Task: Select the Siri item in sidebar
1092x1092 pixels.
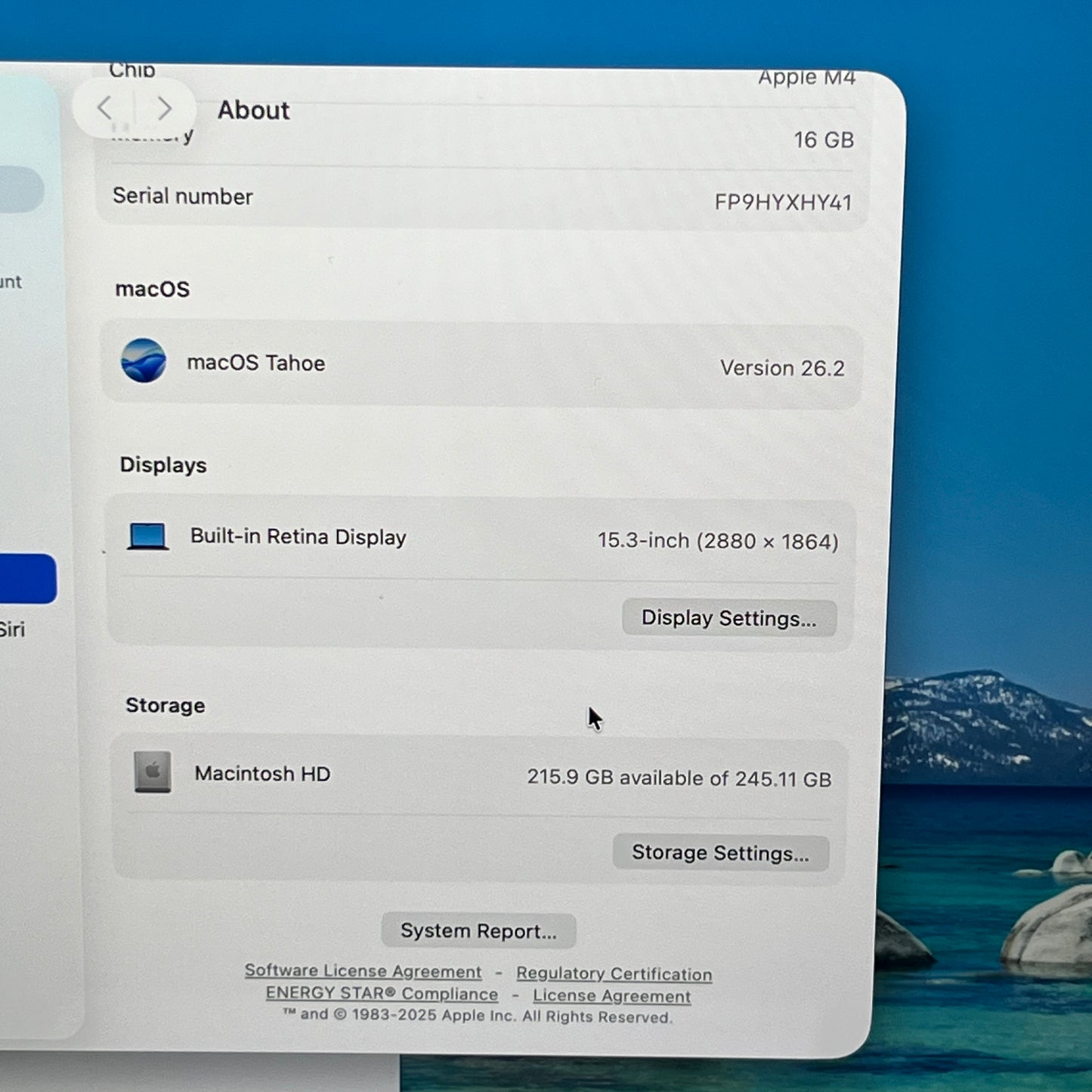Action: pyautogui.click(x=12, y=630)
